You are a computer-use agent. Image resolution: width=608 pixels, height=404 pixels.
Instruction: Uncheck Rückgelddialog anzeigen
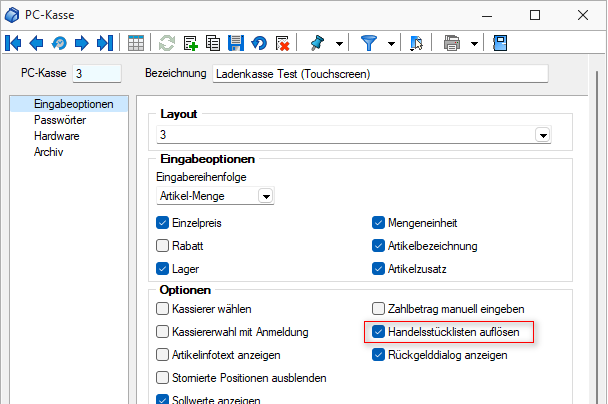click(x=378, y=354)
